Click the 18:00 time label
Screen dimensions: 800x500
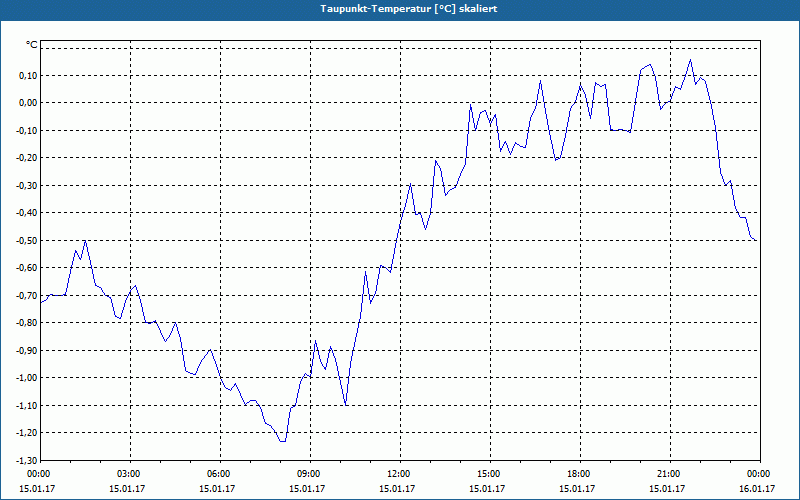click(579, 474)
